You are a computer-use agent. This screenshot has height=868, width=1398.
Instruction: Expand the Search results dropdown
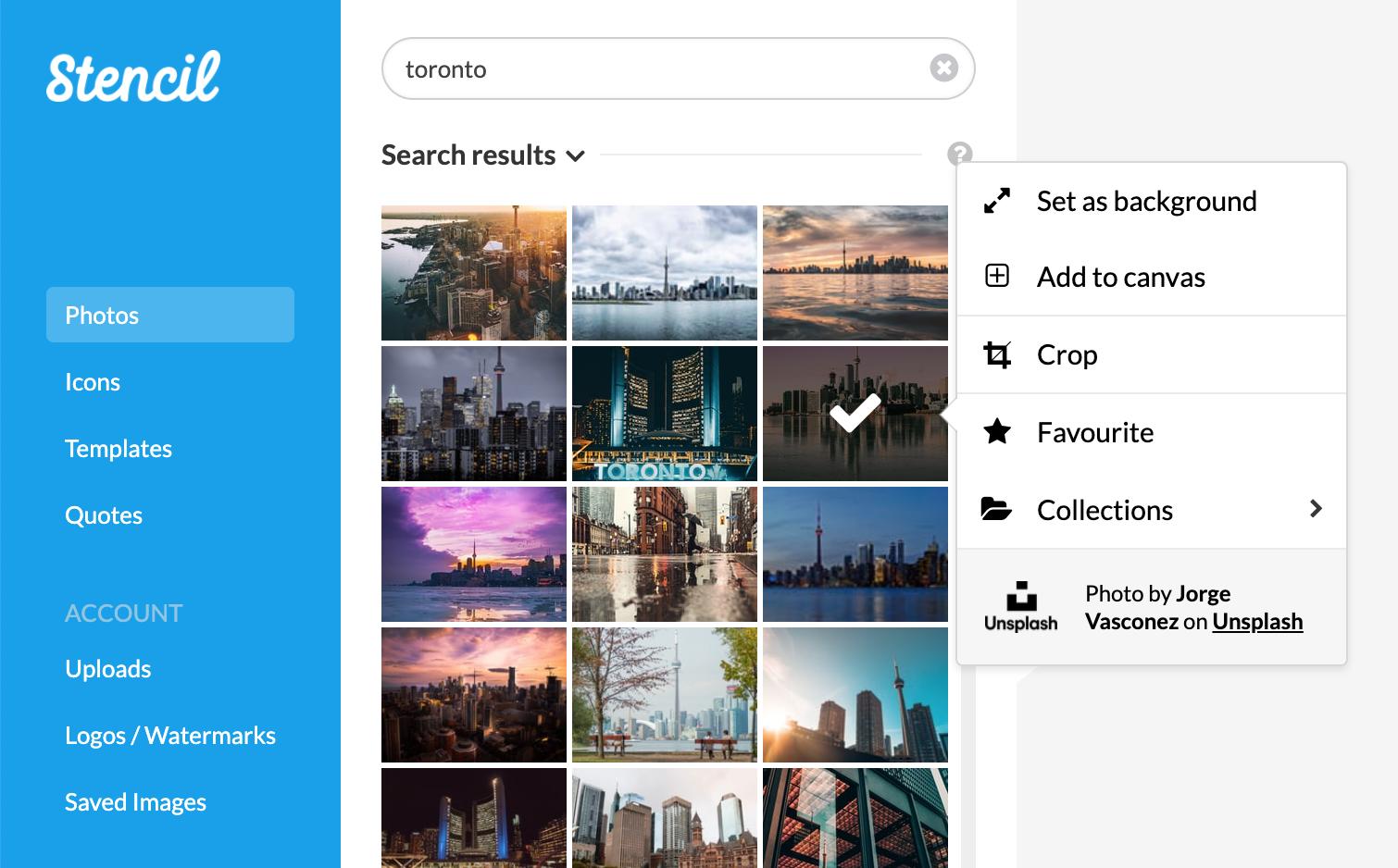point(576,156)
